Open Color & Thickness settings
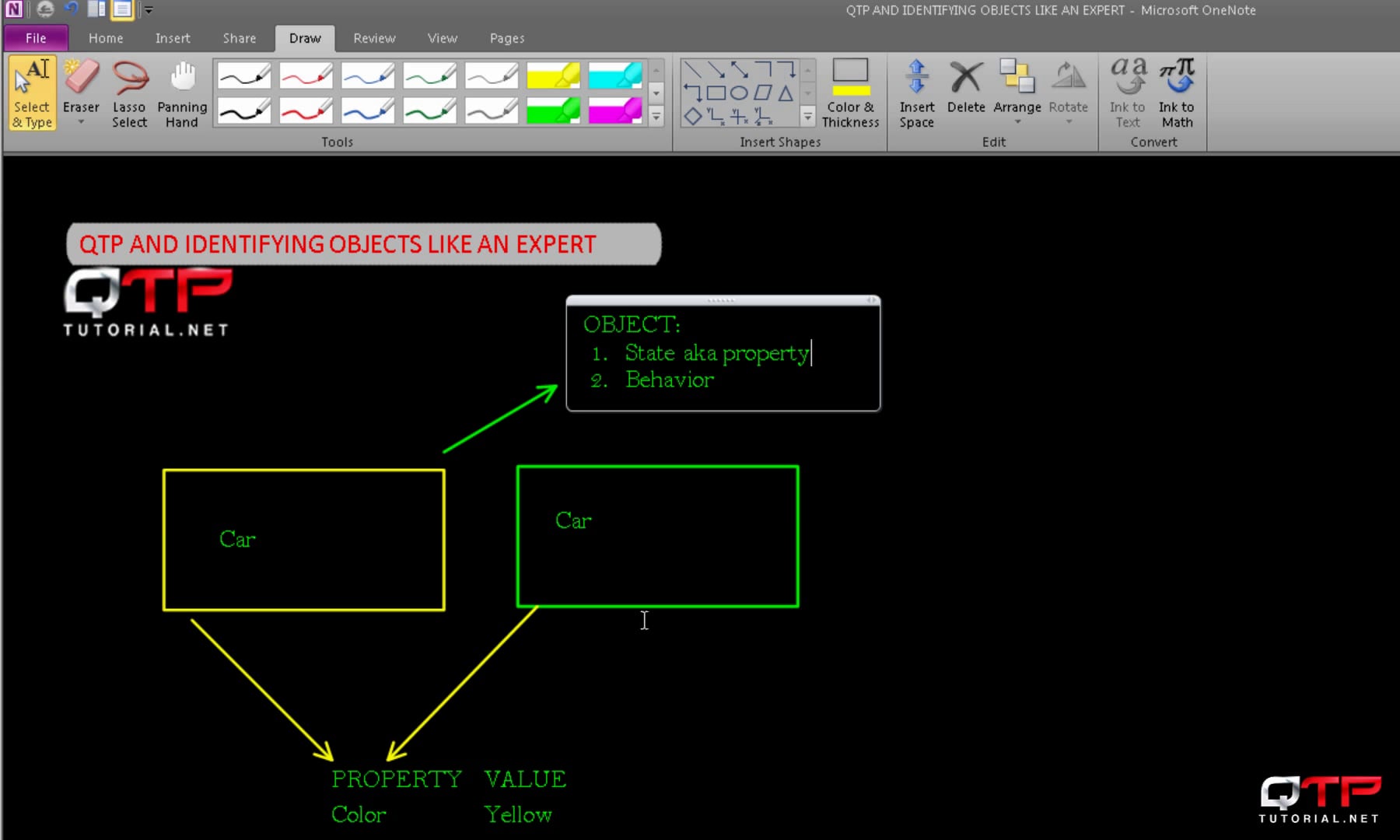This screenshot has width=1400, height=840. tap(850, 93)
